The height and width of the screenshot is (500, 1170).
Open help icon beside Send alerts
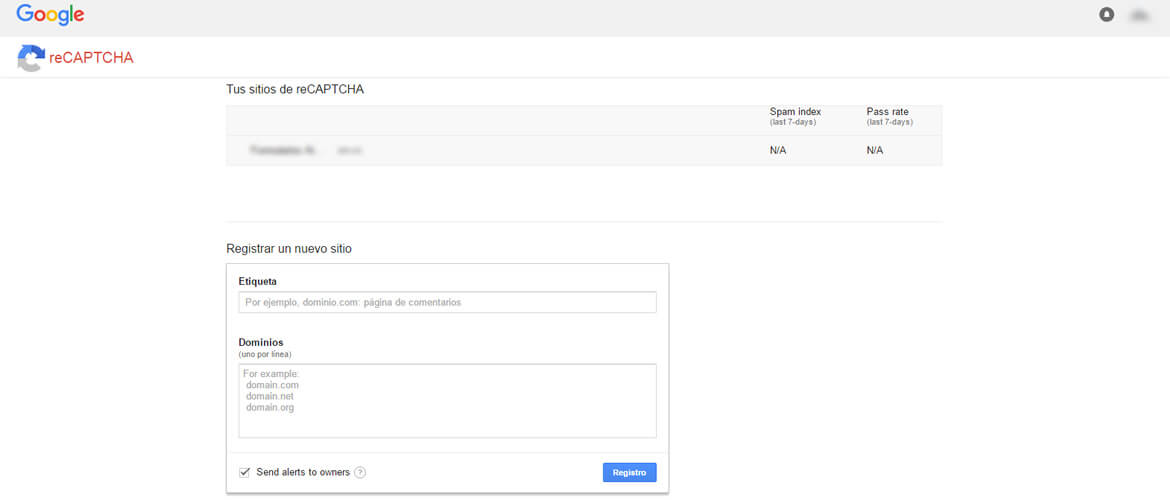point(360,473)
